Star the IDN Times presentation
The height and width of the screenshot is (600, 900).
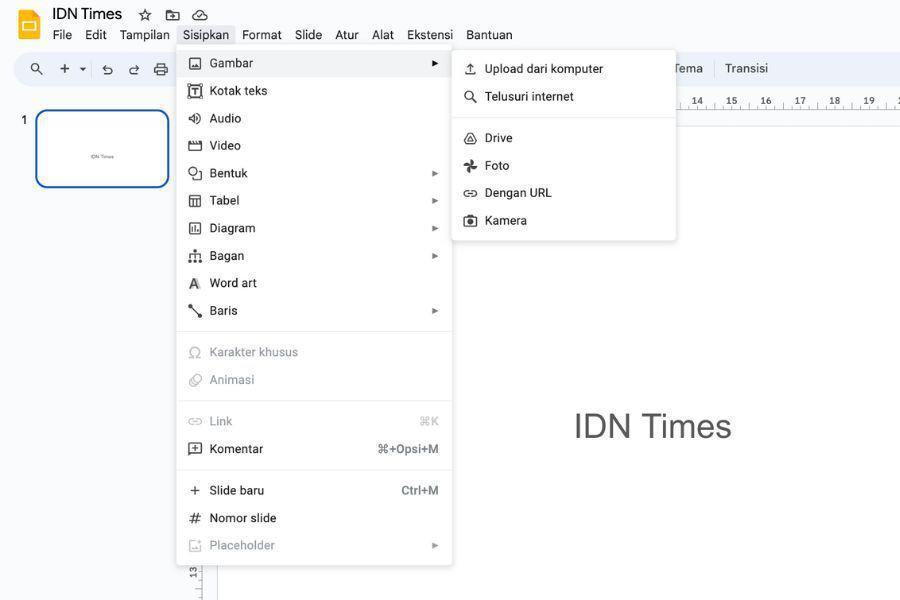click(x=145, y=15)
